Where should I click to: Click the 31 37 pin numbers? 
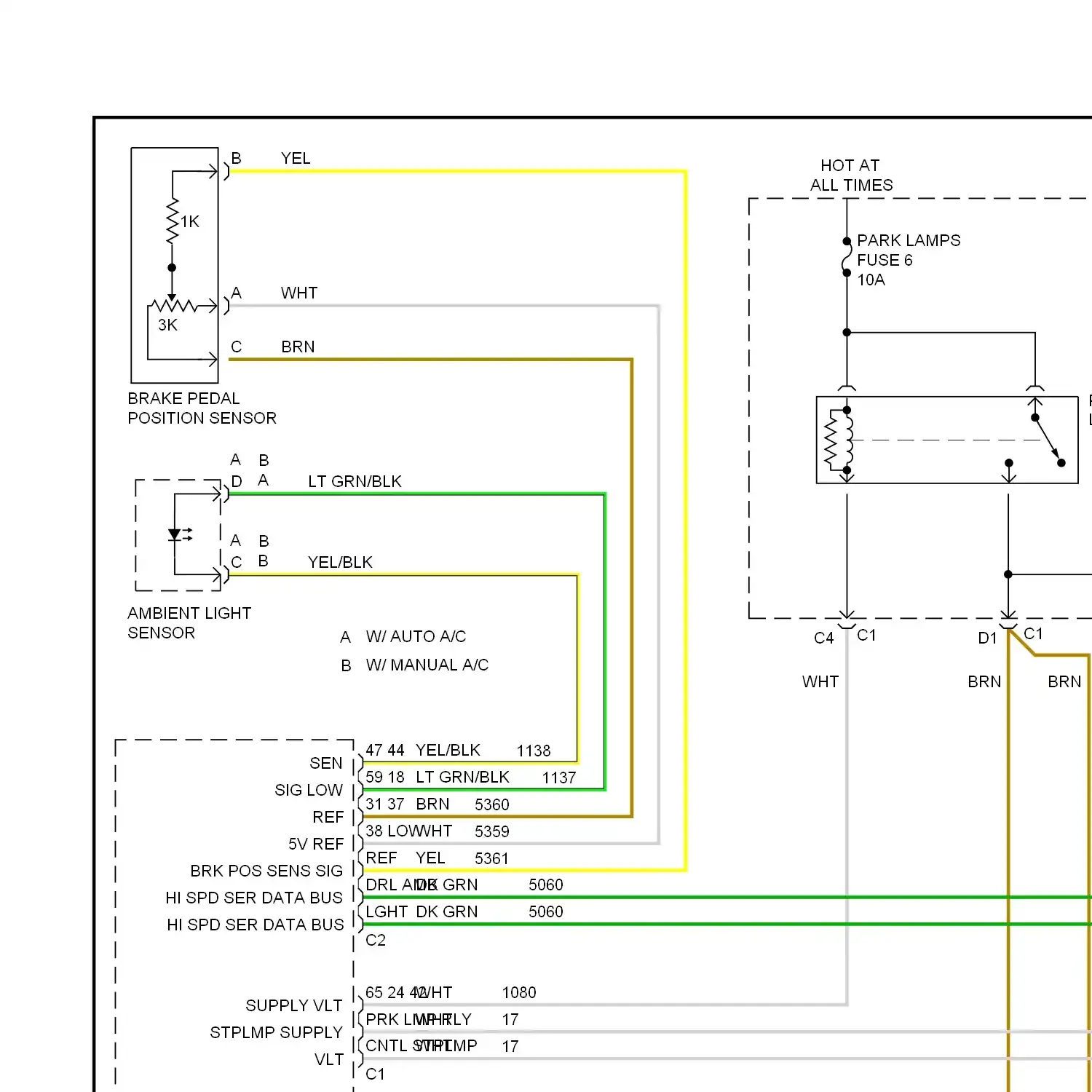pos(385,804)
